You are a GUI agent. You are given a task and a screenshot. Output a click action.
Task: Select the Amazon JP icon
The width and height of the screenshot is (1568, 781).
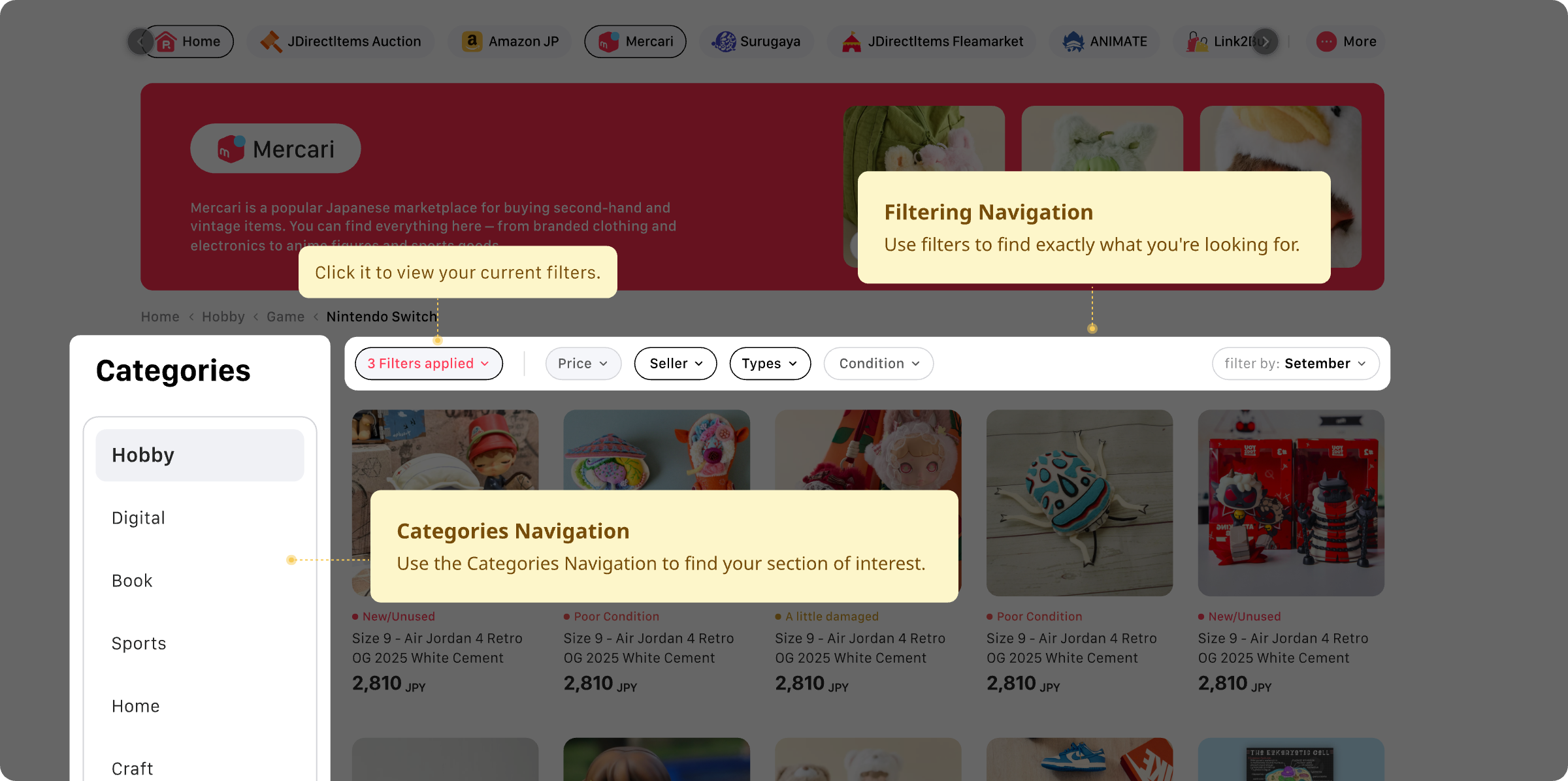[472, 41]
